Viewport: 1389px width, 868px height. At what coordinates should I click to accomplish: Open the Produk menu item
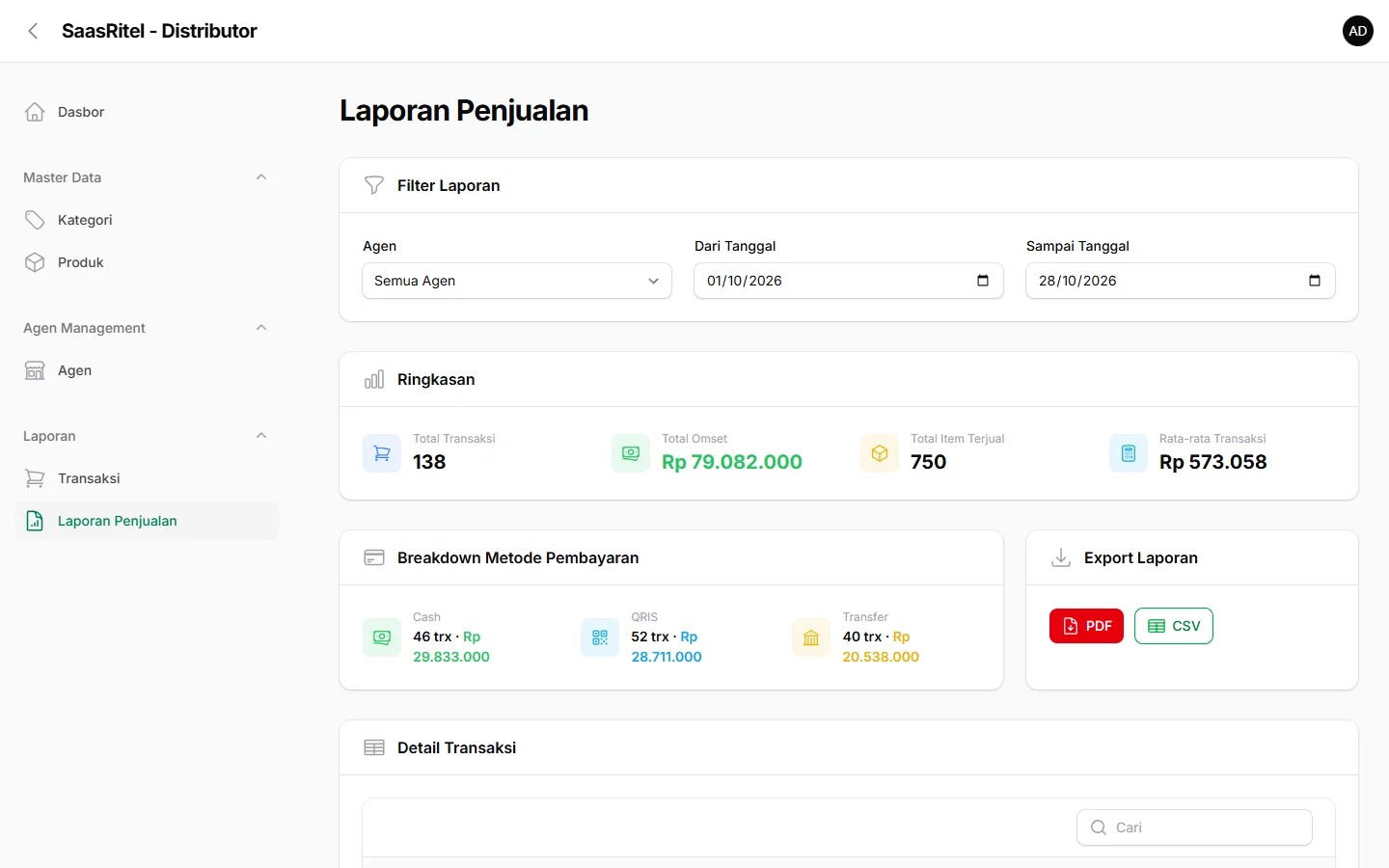click(x=147, y=262)
